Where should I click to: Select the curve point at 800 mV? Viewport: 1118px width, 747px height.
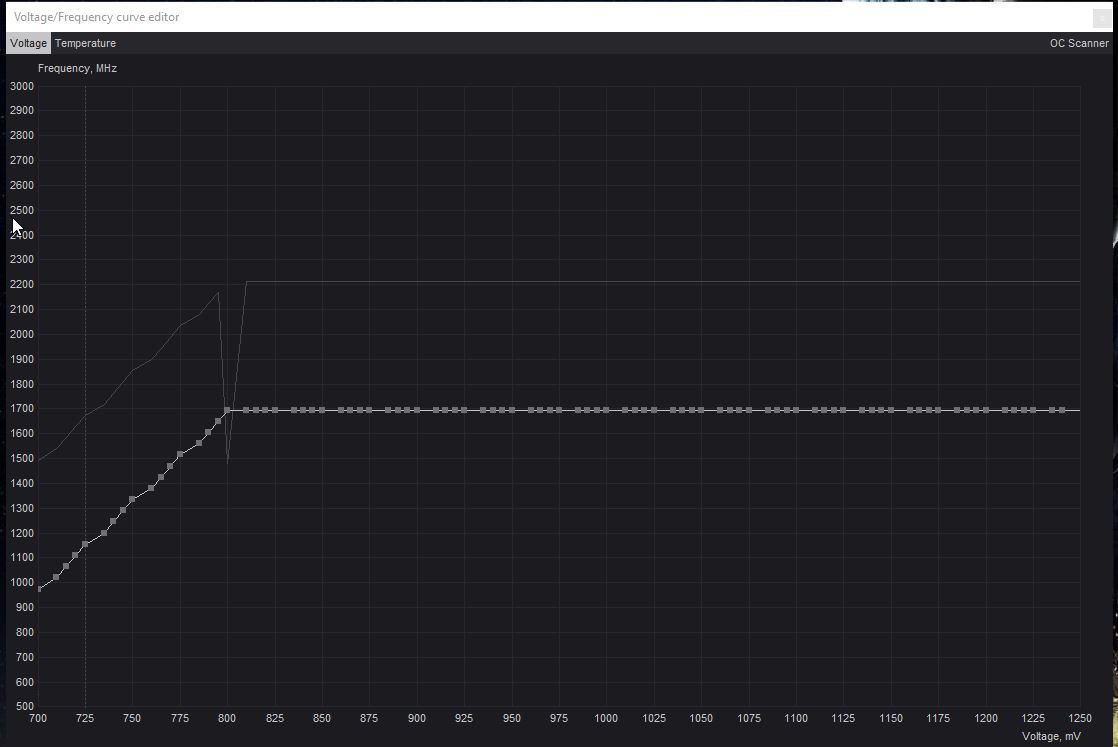pyautogui.click(x=227, y=411)
